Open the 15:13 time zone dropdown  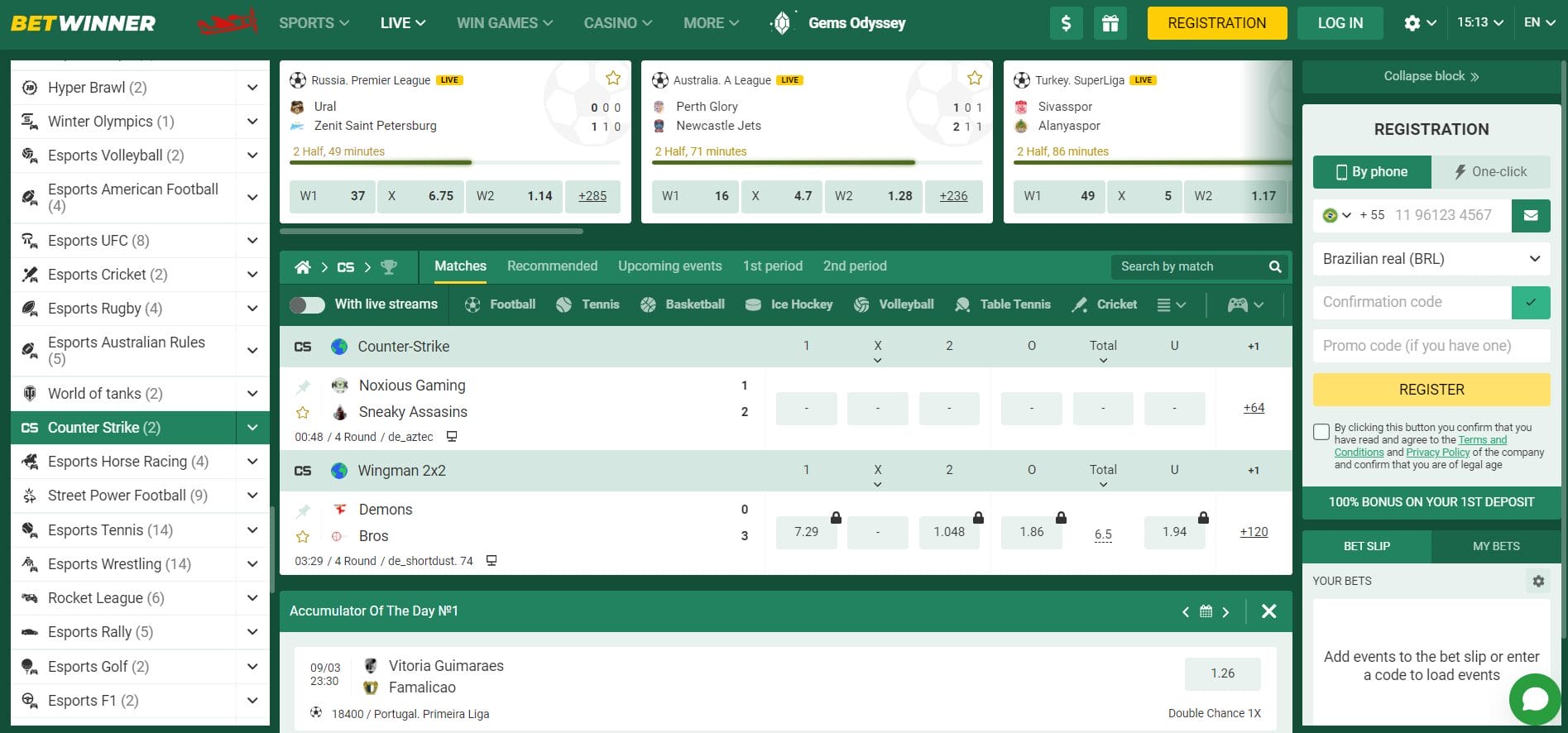pos(1479,23)
